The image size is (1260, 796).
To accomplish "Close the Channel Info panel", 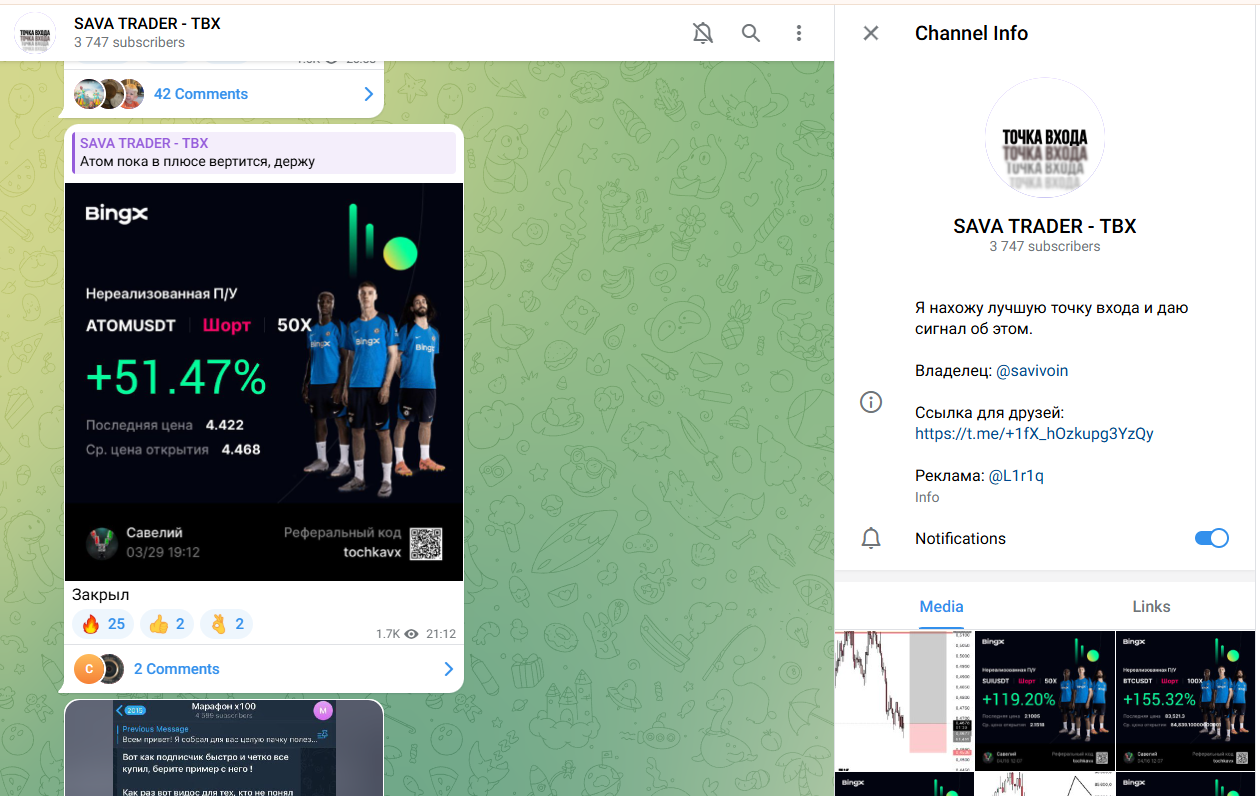I will coord(871,33).
